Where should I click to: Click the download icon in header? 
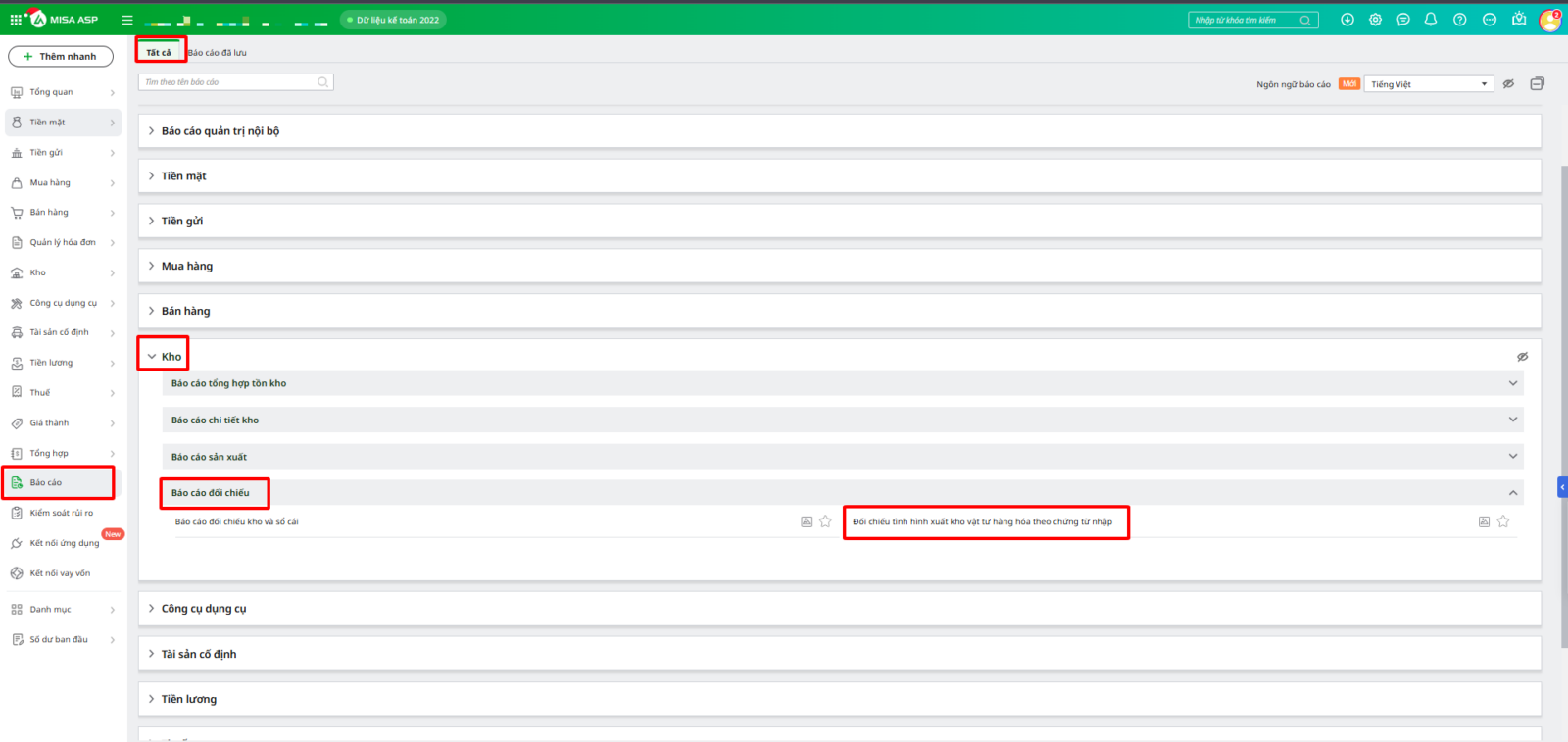point(1347,20)
